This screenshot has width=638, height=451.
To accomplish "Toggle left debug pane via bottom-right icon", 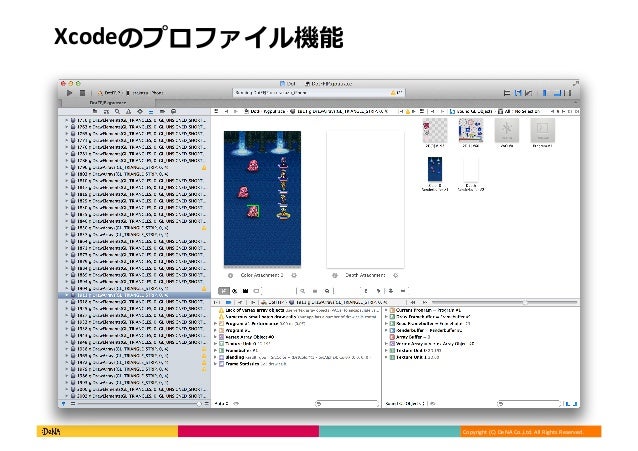I will tap(568, 404).
